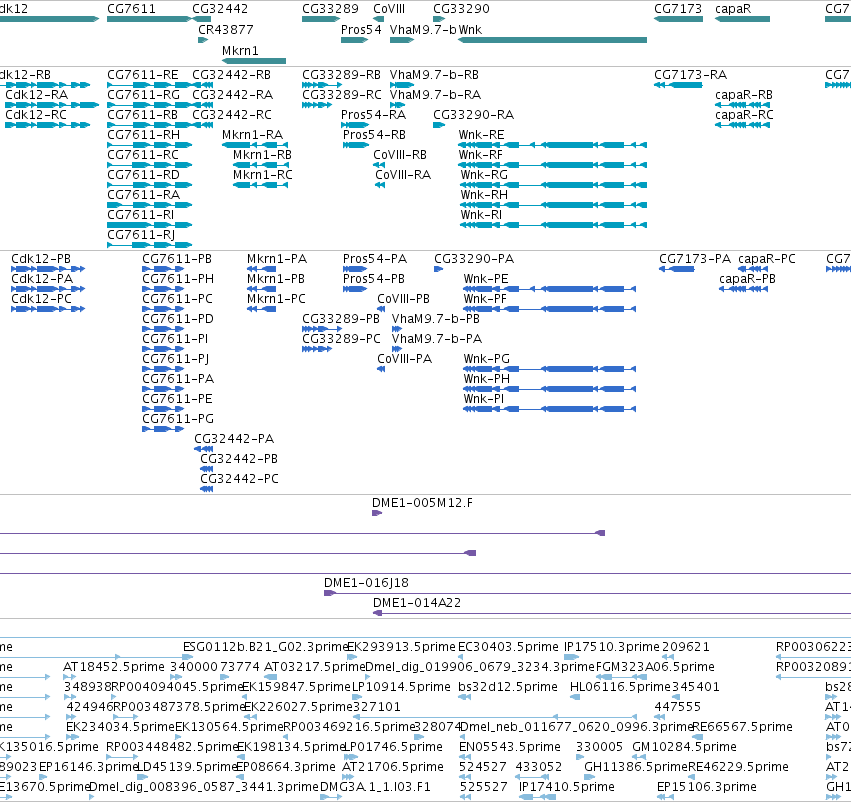Click the FGM323A06.5prime EST label

pyautogui.click(x=655, y=666)
